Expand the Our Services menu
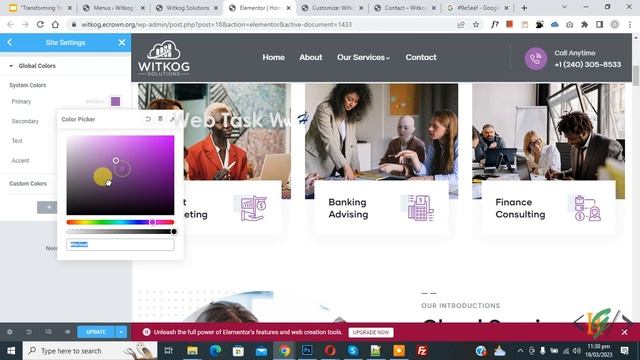 point(363,57)
